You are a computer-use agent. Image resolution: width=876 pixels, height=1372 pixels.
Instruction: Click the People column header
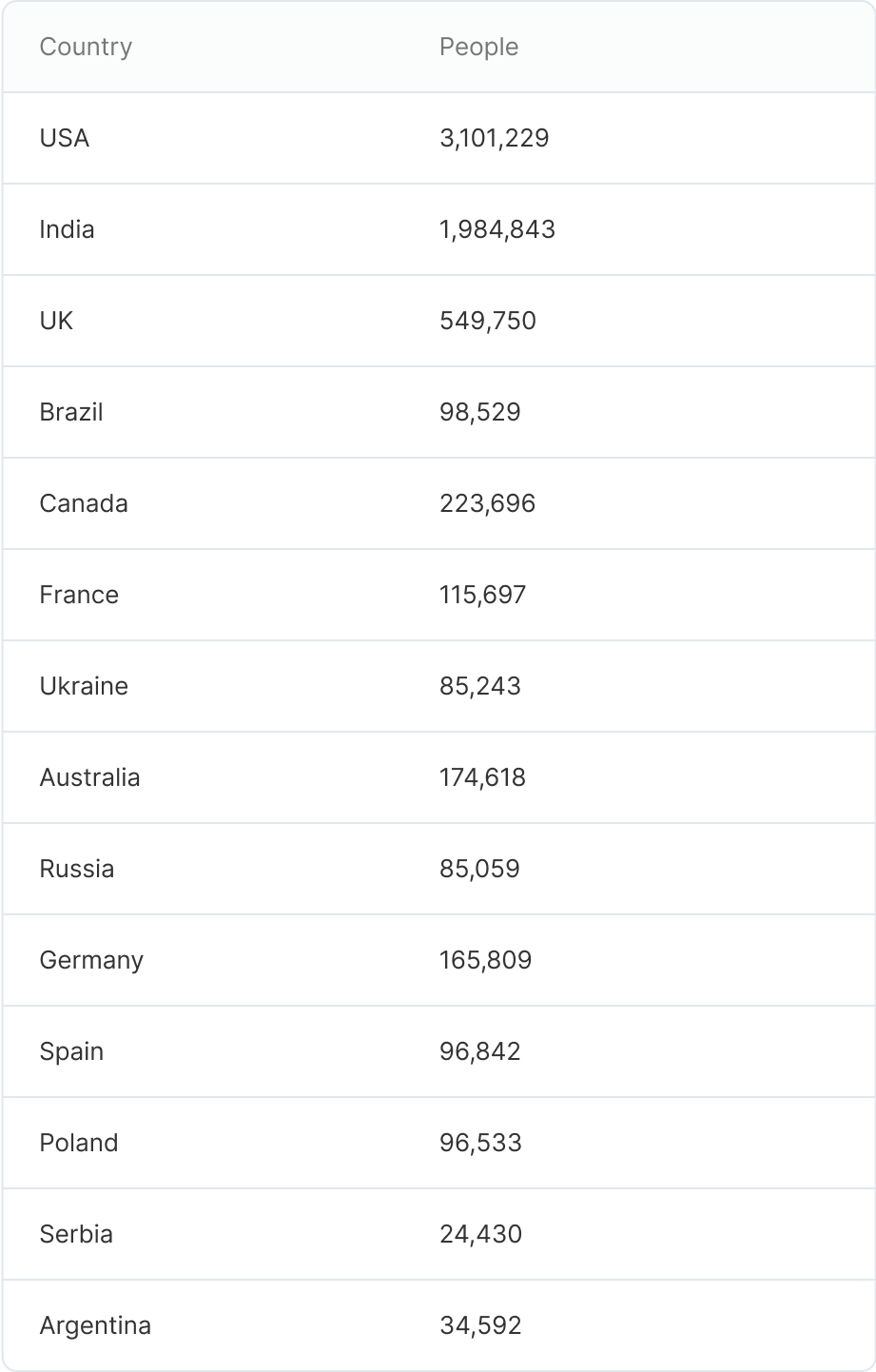478,47
